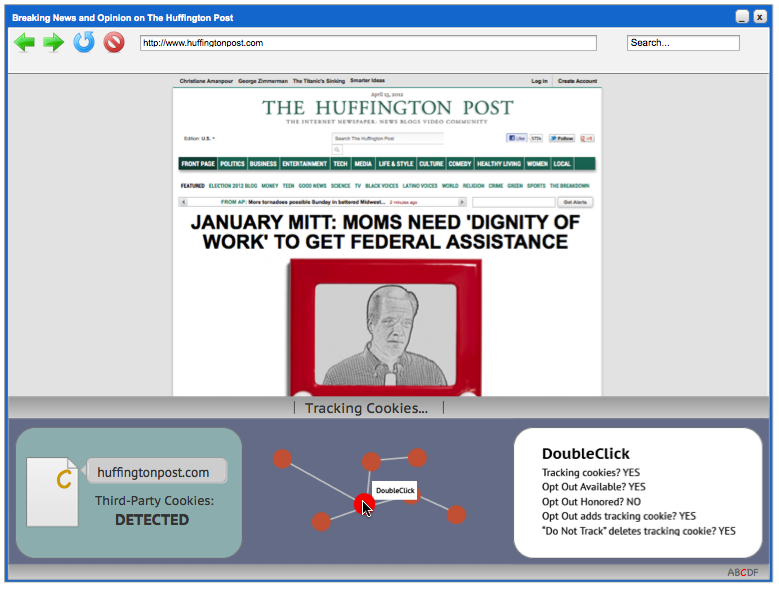Open The Titanic's Sinking link
This screenshot has width=779, height=590.
[x=318, y=81]
